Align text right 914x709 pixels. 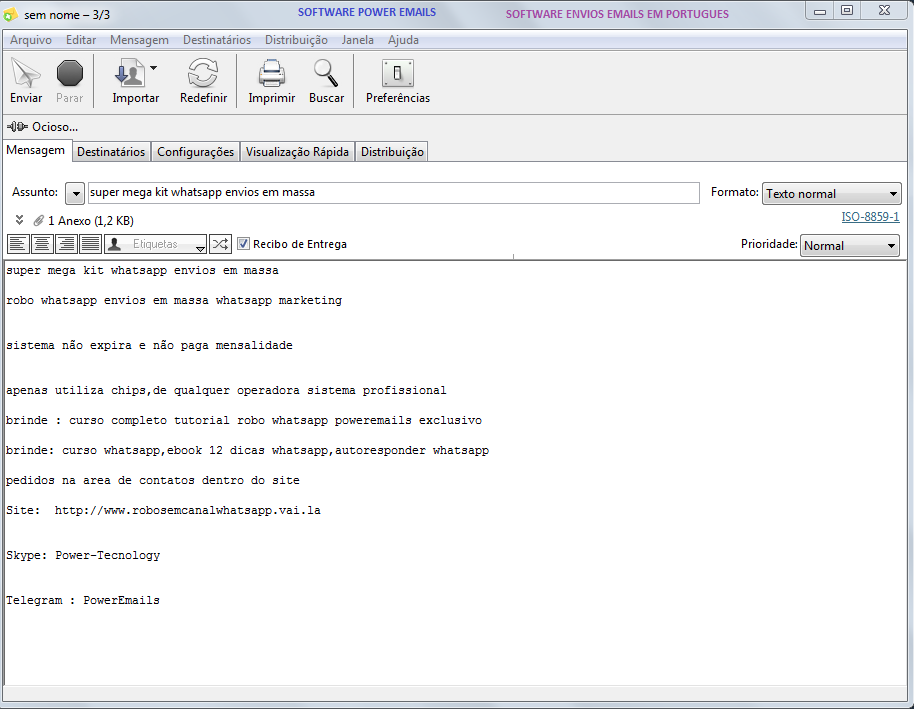pyautogui.click(x=66, y=244)
